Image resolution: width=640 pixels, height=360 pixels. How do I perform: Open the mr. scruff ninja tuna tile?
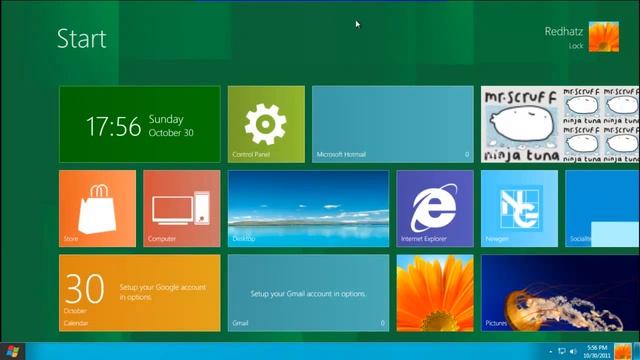pos(560,124)
